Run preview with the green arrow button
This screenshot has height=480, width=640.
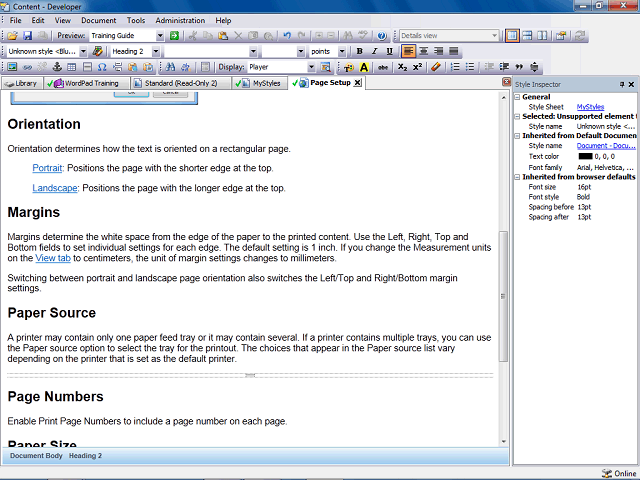click(174, 36)
